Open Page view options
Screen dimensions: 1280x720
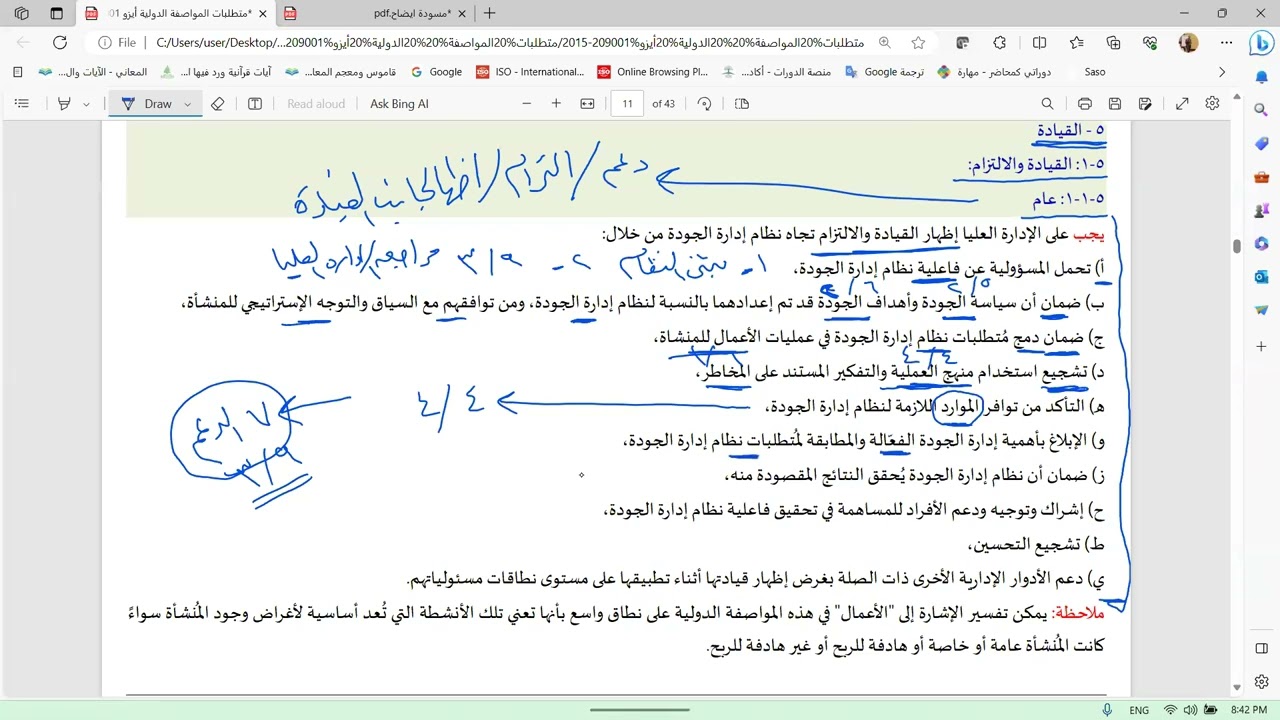click(x=742, y=104)
